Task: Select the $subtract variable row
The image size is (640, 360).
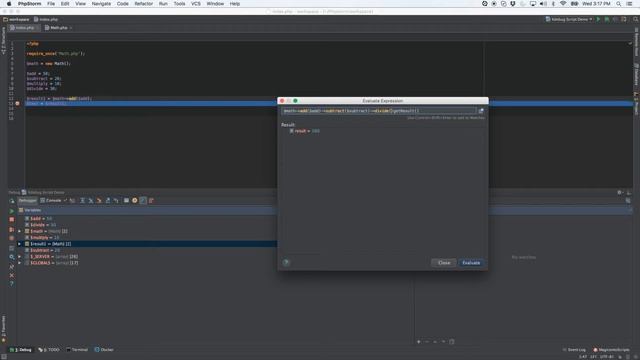Action: (x=42, y=250)
